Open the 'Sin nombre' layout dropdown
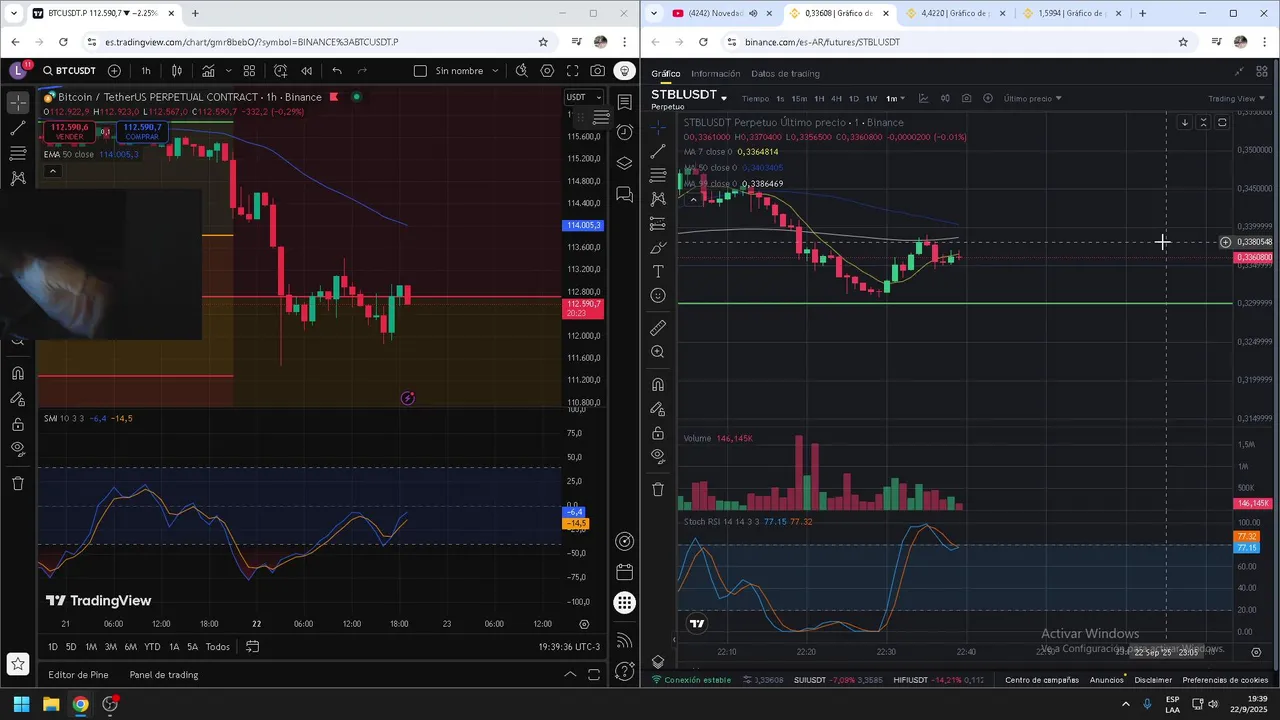Image resolution: width=1280 pixels, height=720 pixels. [467, 71]
